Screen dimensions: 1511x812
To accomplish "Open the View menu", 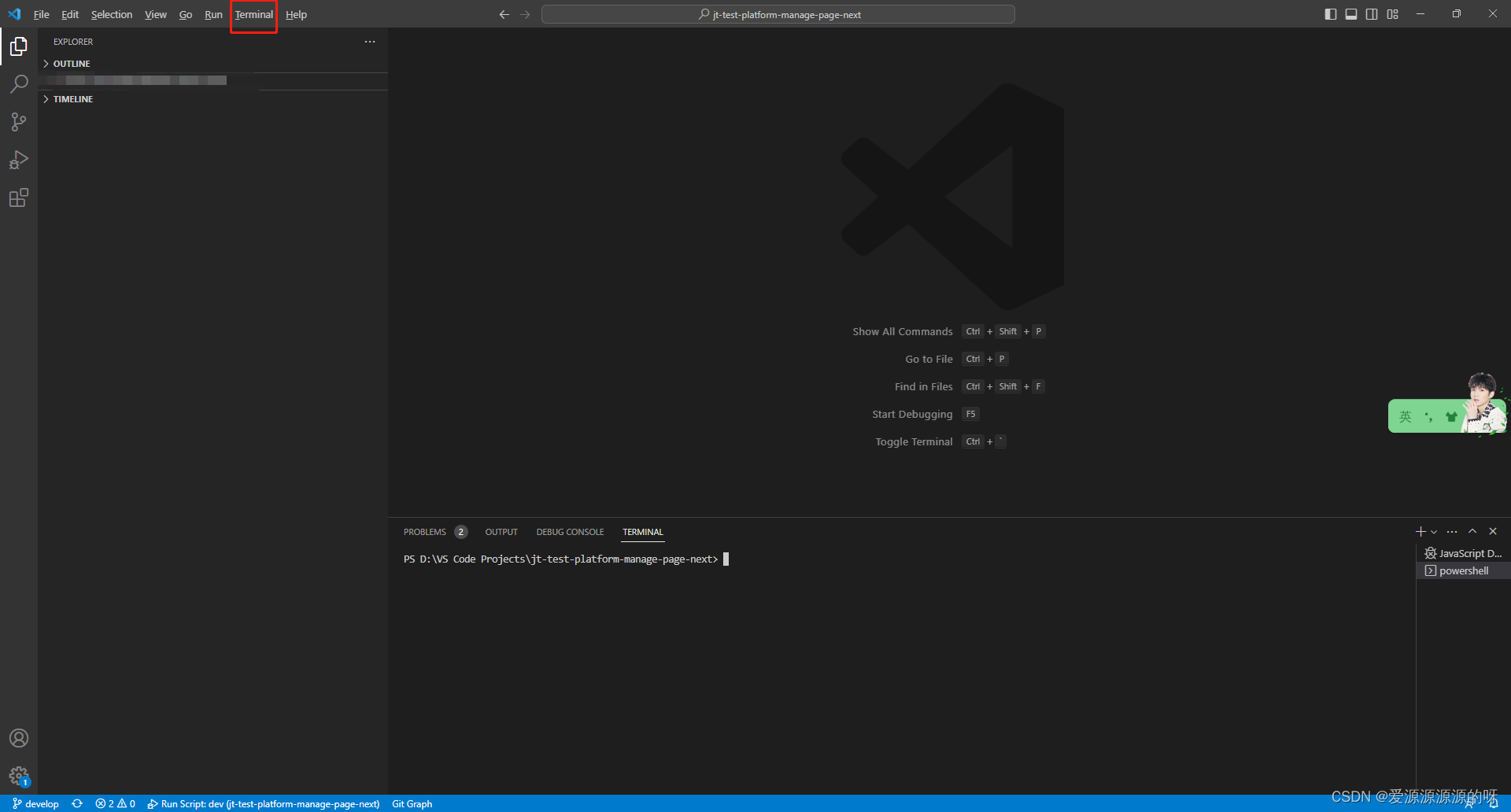I will point(156,14).
